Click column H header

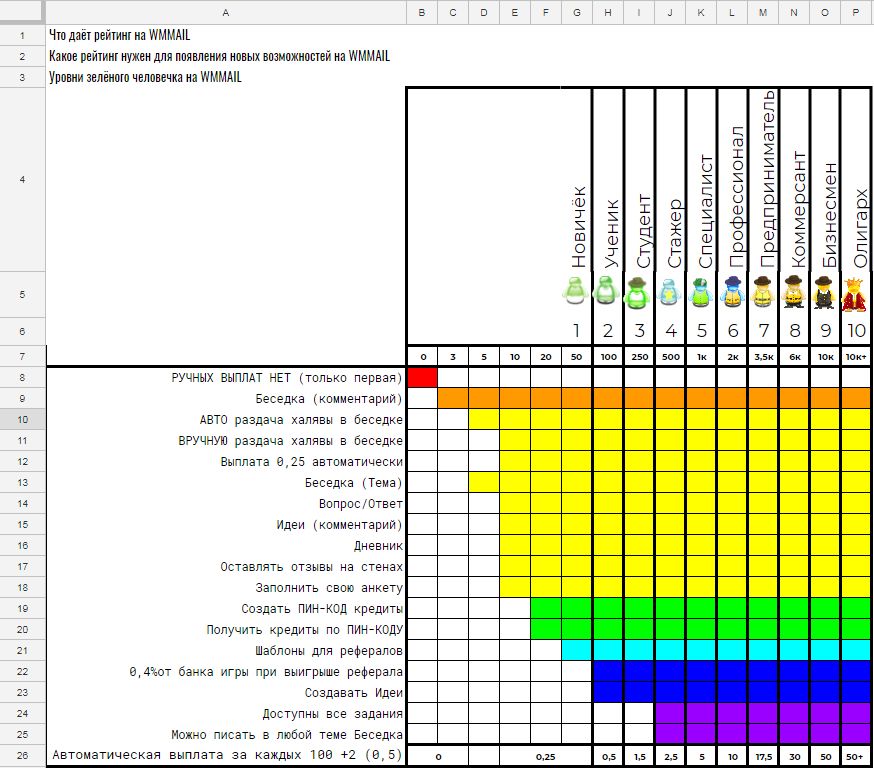point(608,12)
